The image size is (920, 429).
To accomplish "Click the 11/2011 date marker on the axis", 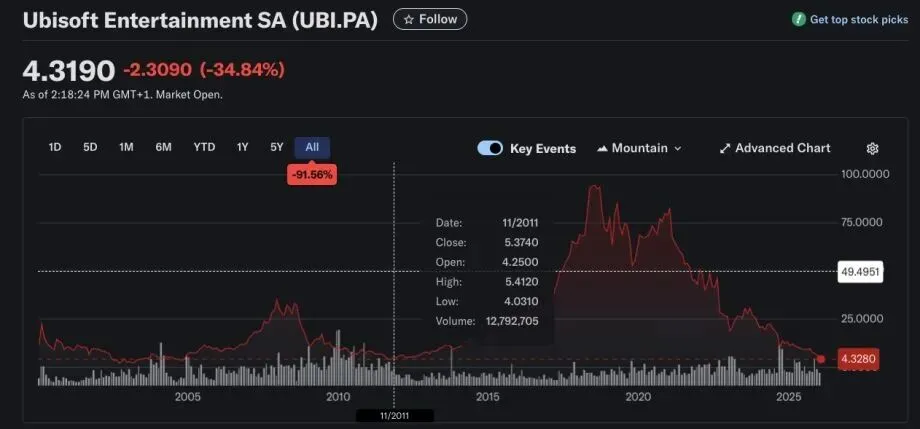I will [x=394, y=416].
